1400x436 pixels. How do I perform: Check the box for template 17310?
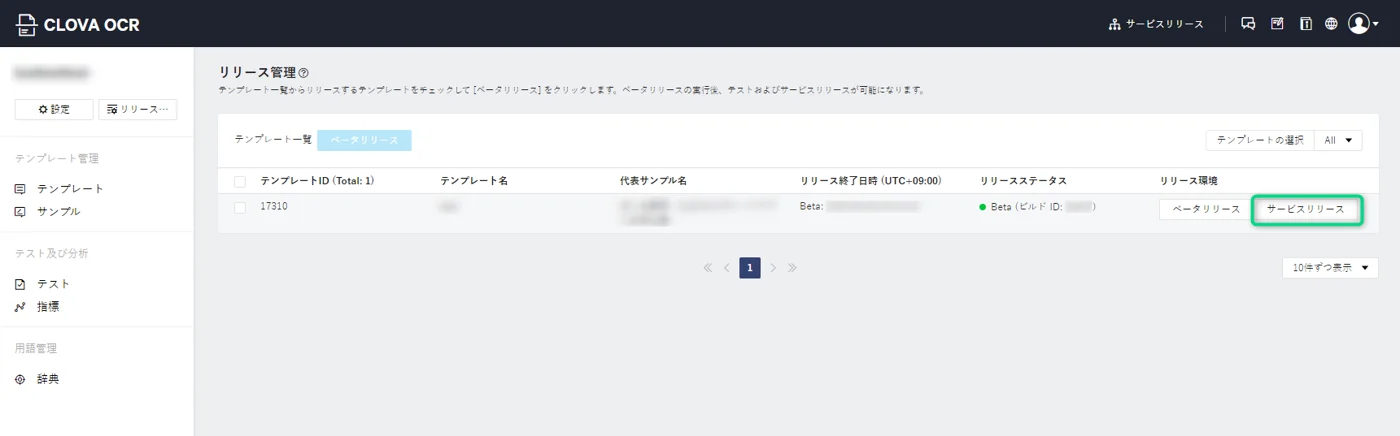tap(240, 208)
